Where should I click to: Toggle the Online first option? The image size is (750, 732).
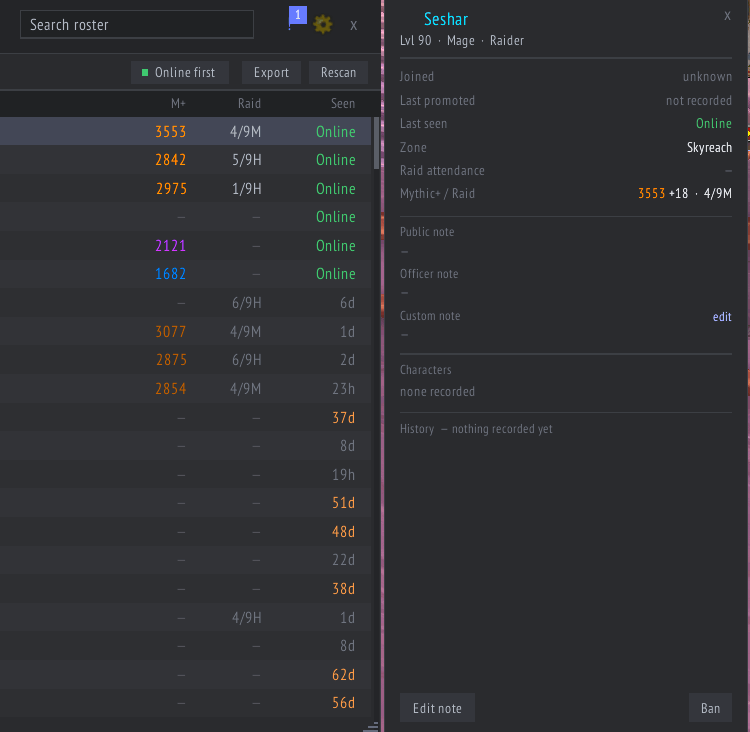[179, 72]
